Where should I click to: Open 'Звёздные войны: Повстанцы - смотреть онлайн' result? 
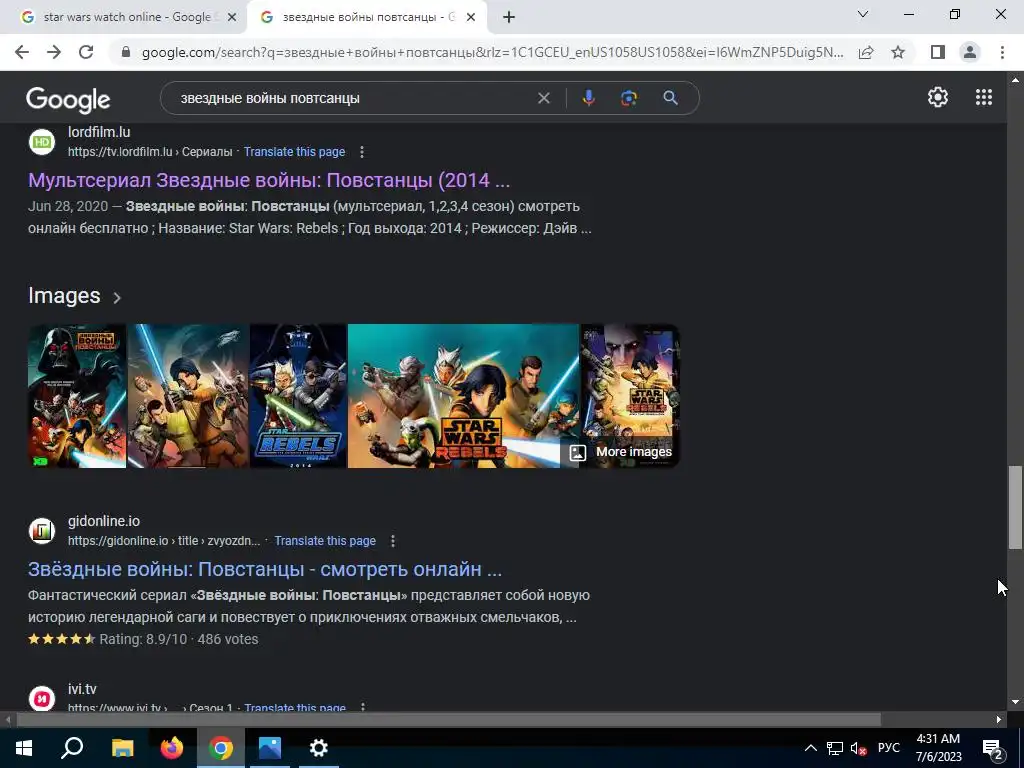[265, 569]
